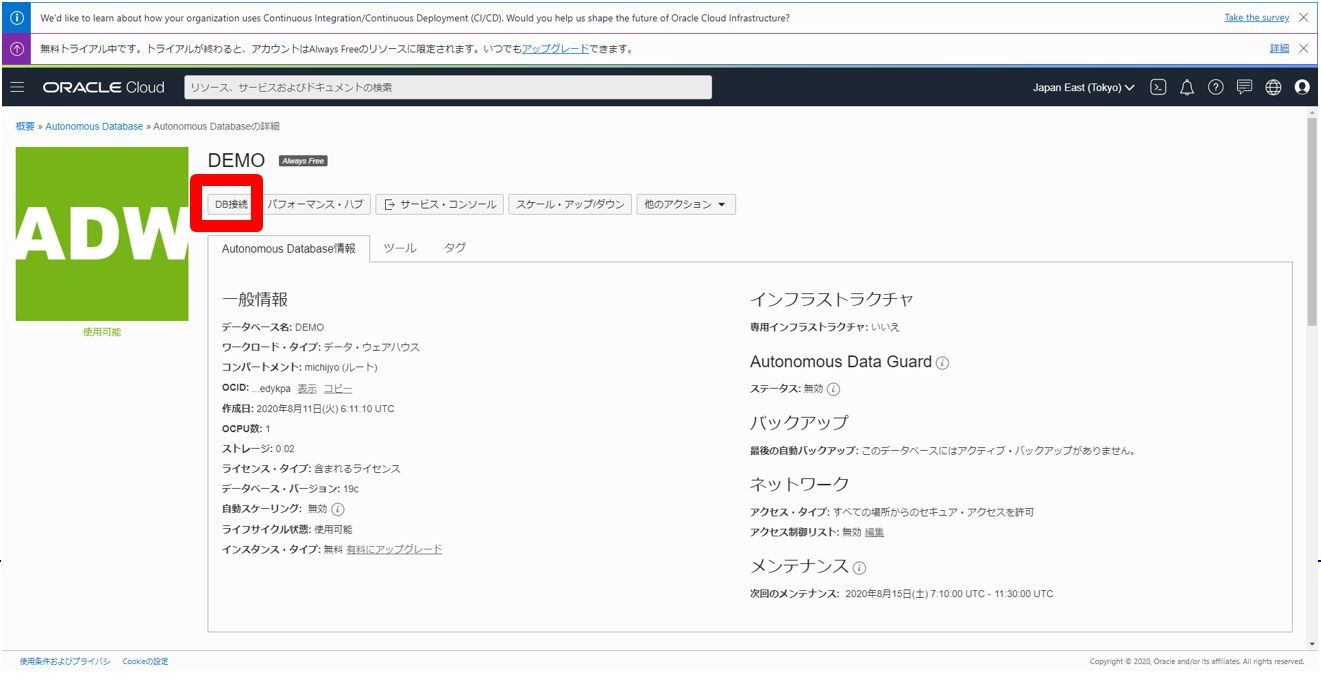Click the info icon next to 自動スケーリング
This screenshot has width=1321, height=685.
pyautogui.click(x=338, y=509)
